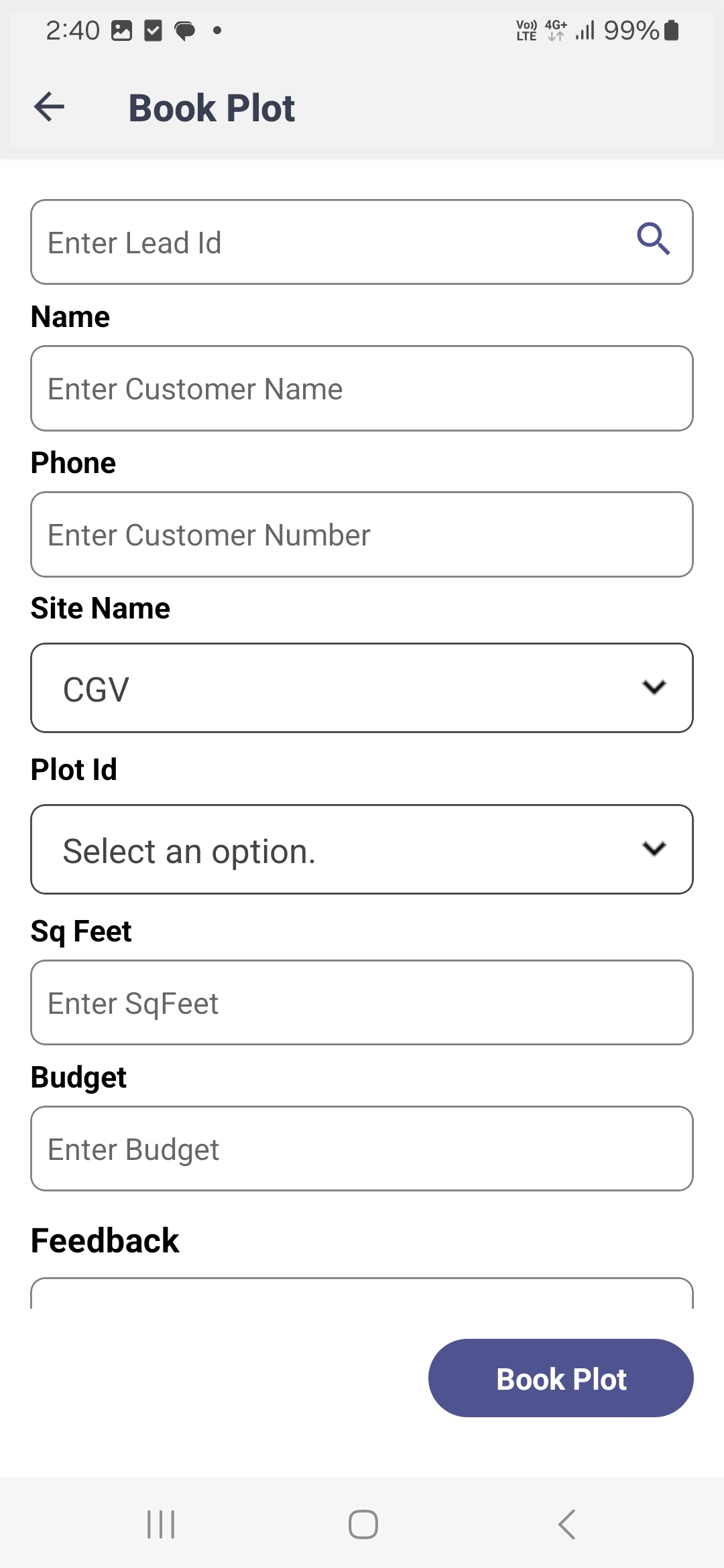Focus the Enter Budget field
Screen dimensions: 724x1568
coord(362,1149)
